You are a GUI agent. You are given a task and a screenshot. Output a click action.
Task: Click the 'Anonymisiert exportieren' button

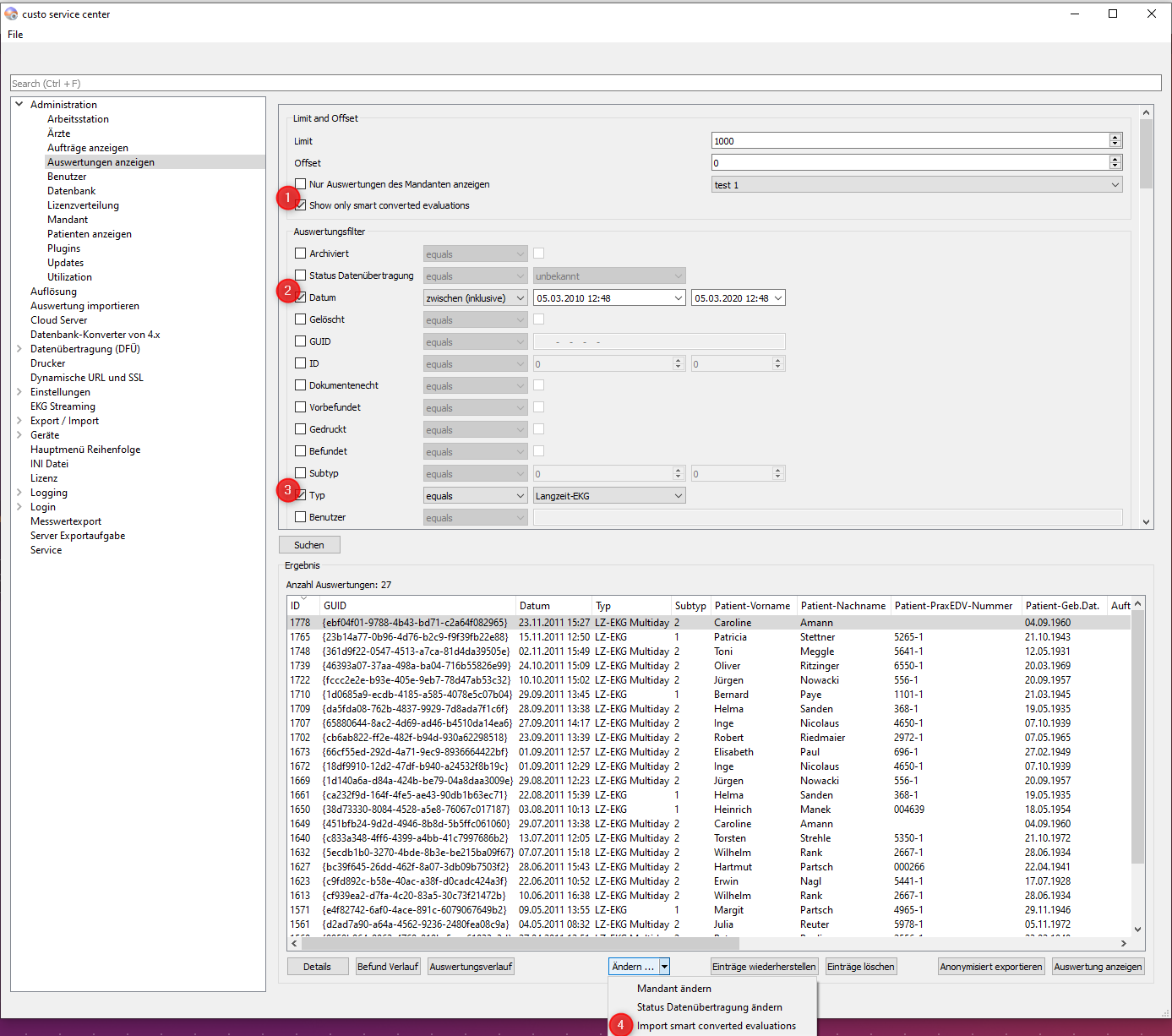coord(991,967)
